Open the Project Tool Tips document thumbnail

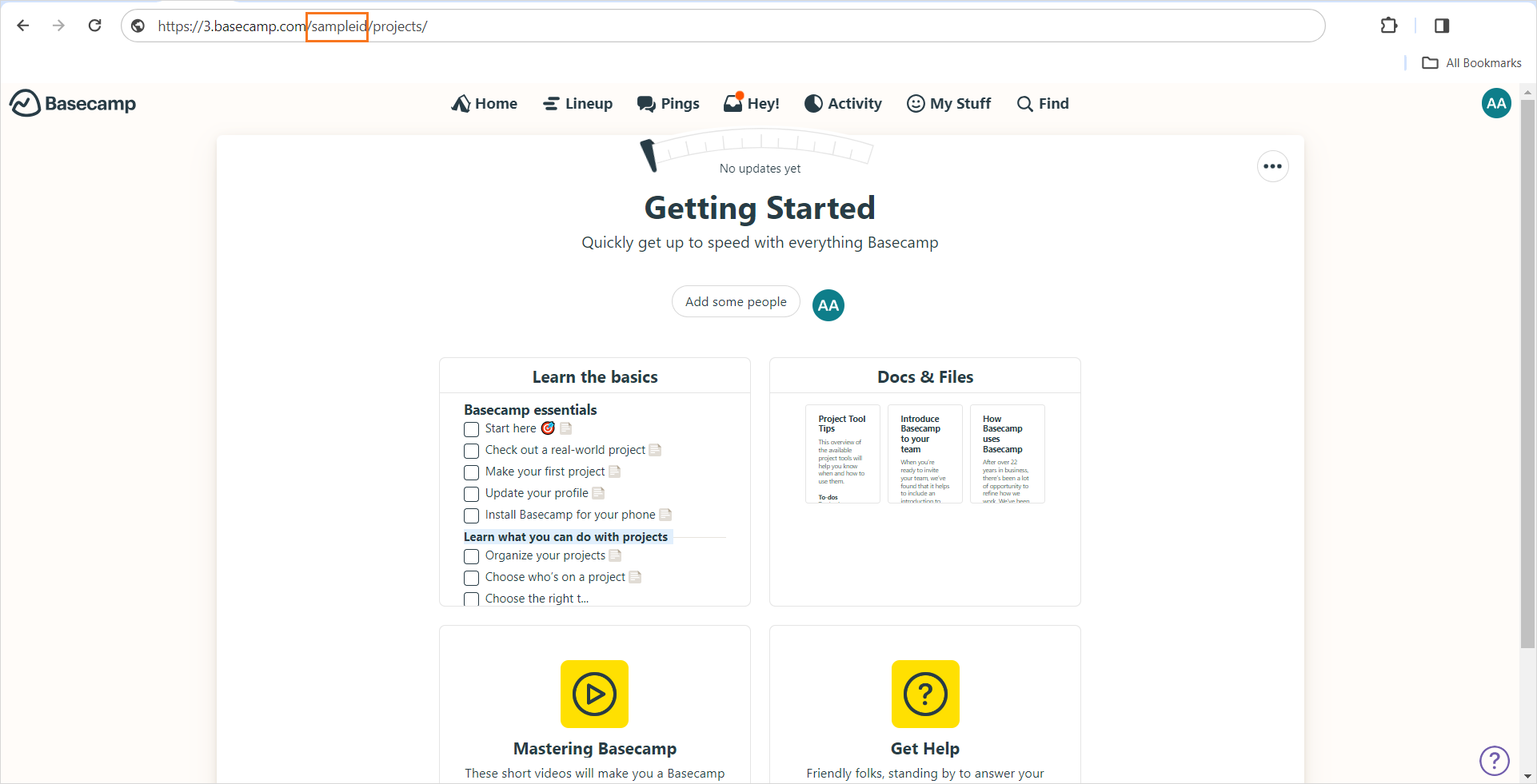point(843,454)
